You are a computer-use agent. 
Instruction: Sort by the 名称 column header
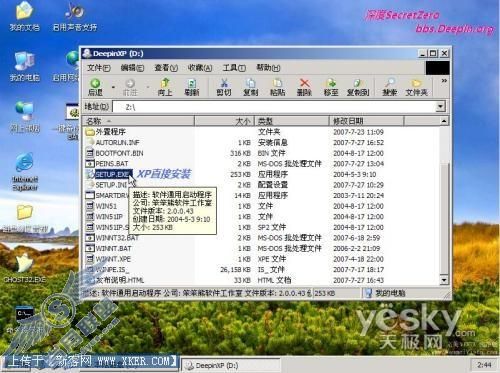coord(138,121)
